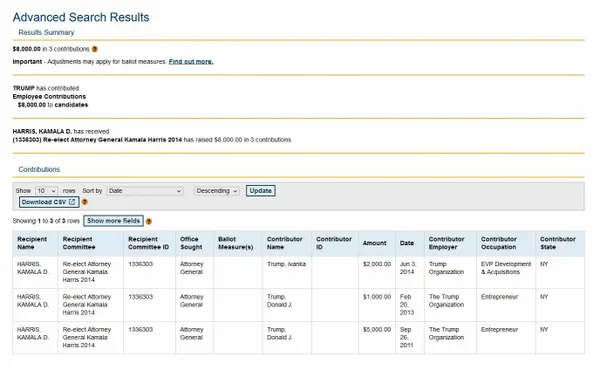This screenshot has height=370, width=600.
Task: Click the Show more fields button
Action: (114, 221)
